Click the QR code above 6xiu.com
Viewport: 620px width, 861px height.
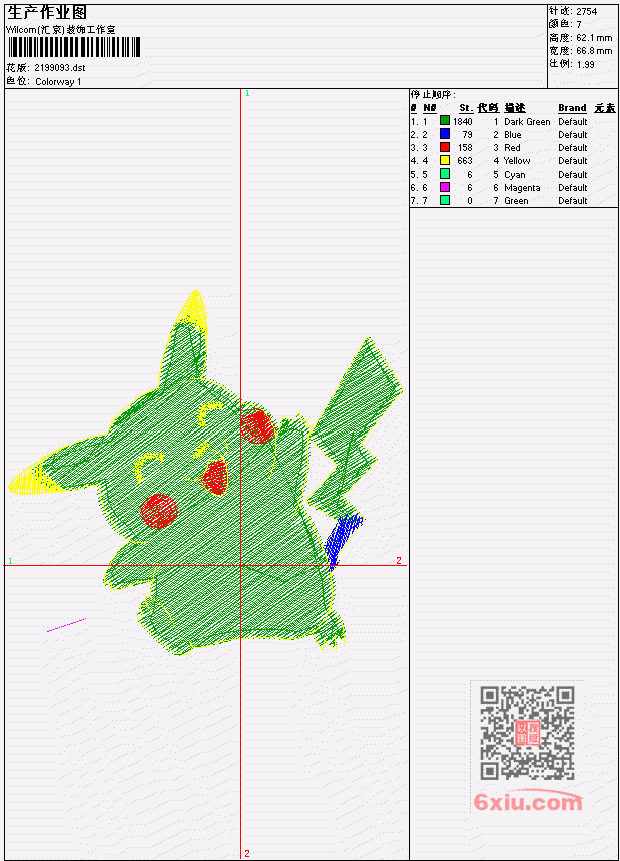tap(527, 732)
